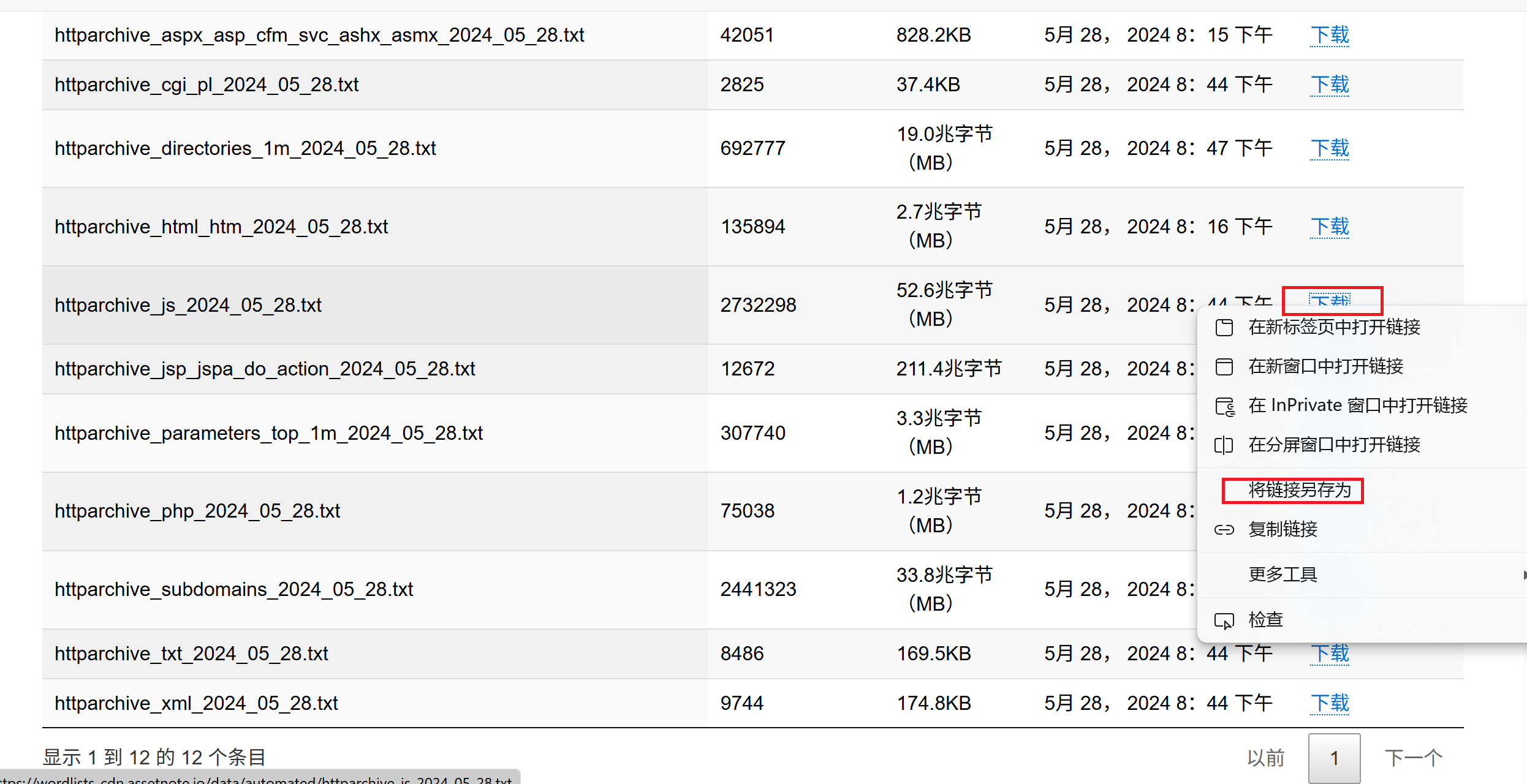Viewport: 1527px width, 784px height.
Task: Click the new window icon in context menu
Action: (1224, 367)
